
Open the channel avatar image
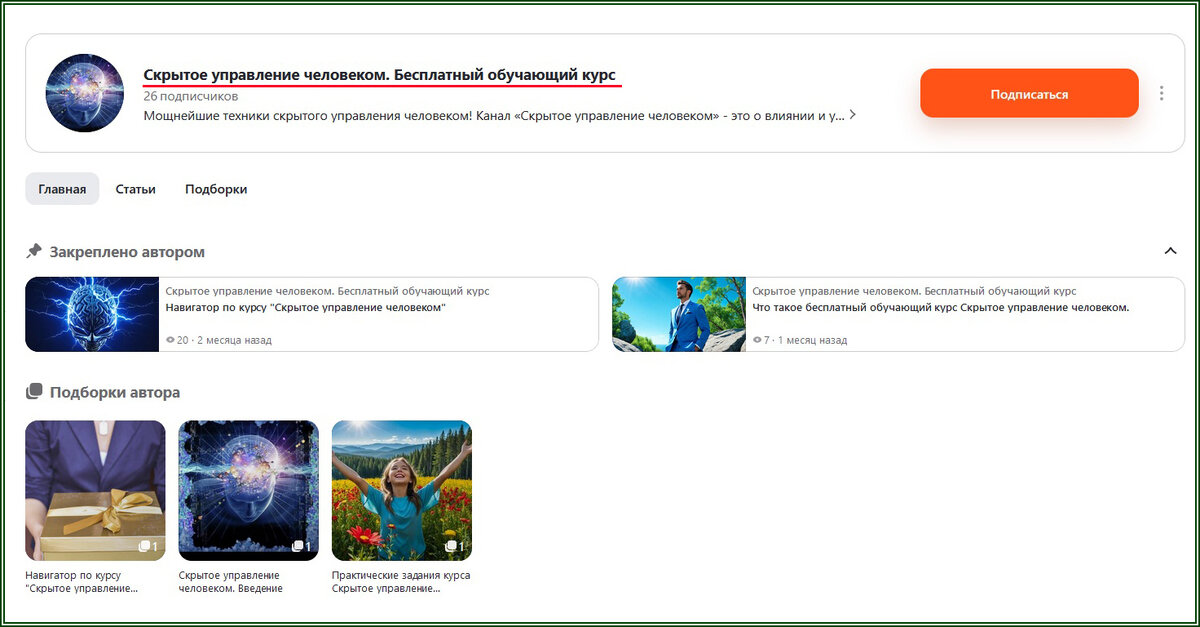(84, 93)
